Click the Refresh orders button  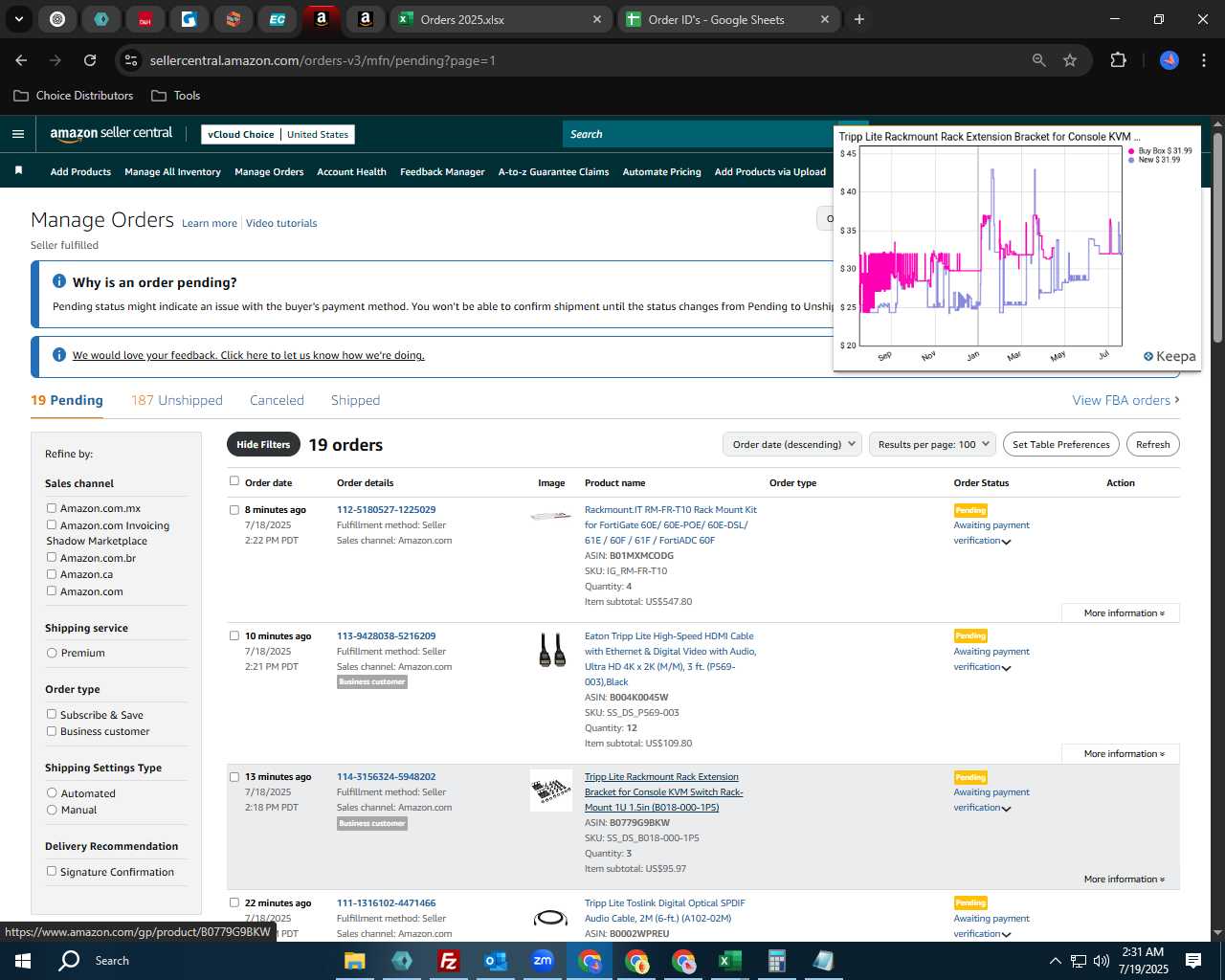point(1152,444)
